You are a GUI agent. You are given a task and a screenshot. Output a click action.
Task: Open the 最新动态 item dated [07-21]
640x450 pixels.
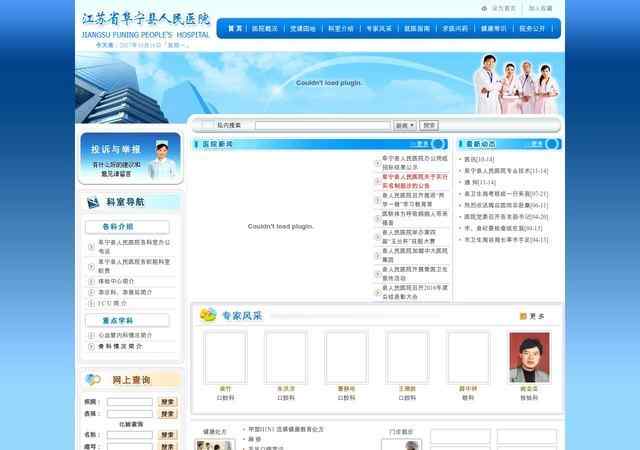pyautogui.click(x=506, y=194)
